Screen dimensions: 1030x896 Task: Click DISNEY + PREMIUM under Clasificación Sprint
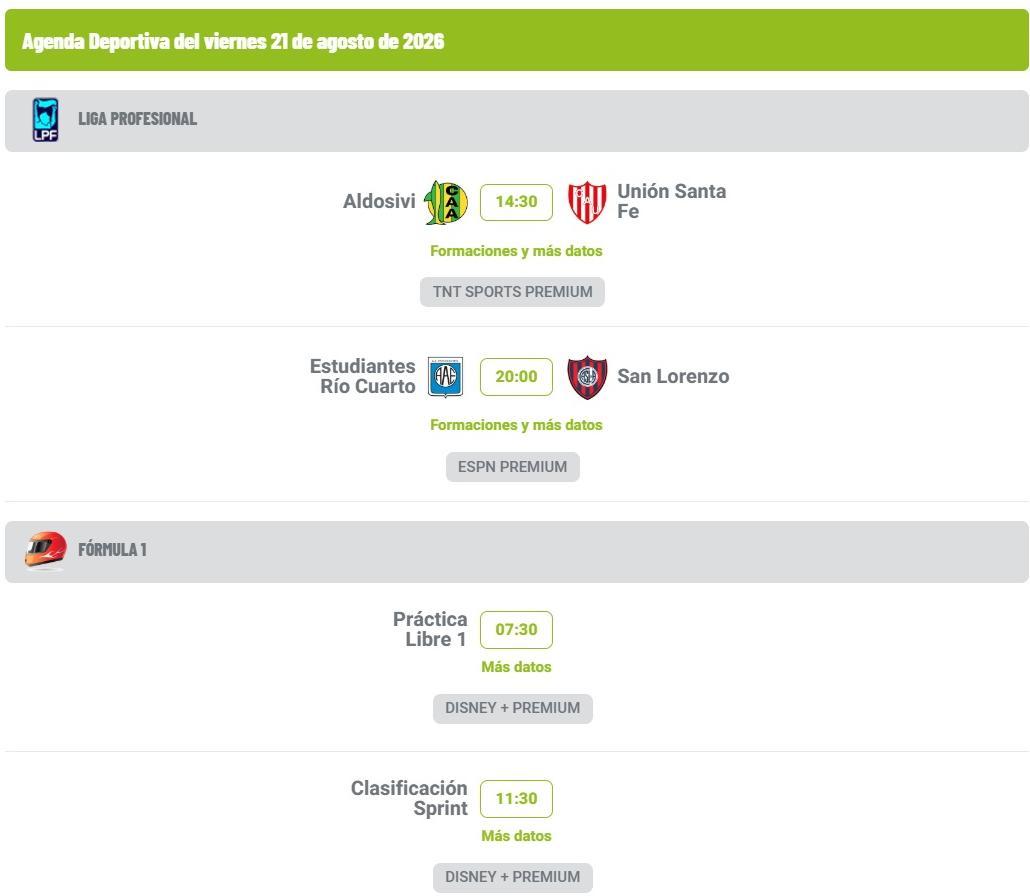(512, 877)
